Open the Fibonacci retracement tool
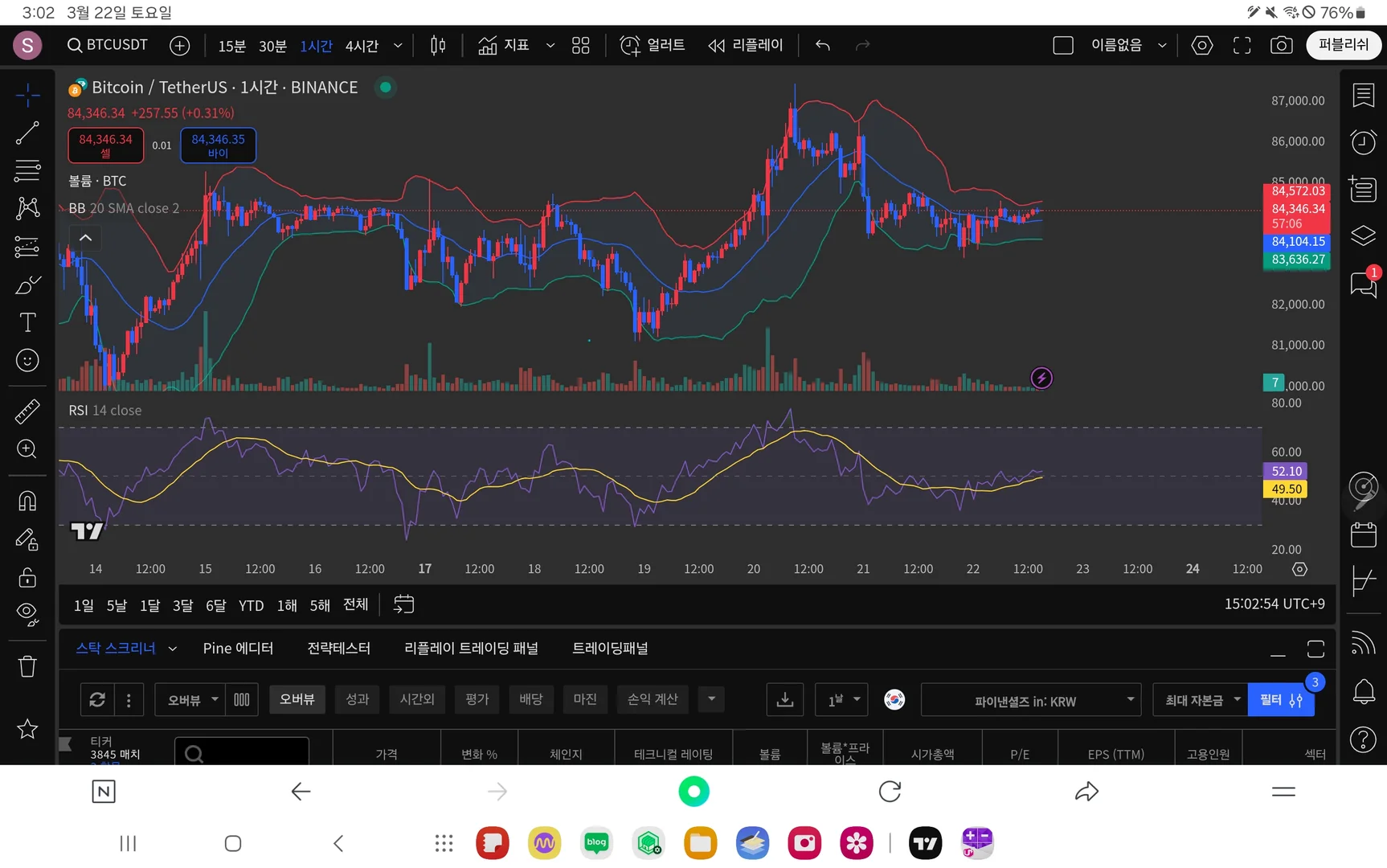 pyautogui.click(x=27, y=170)
